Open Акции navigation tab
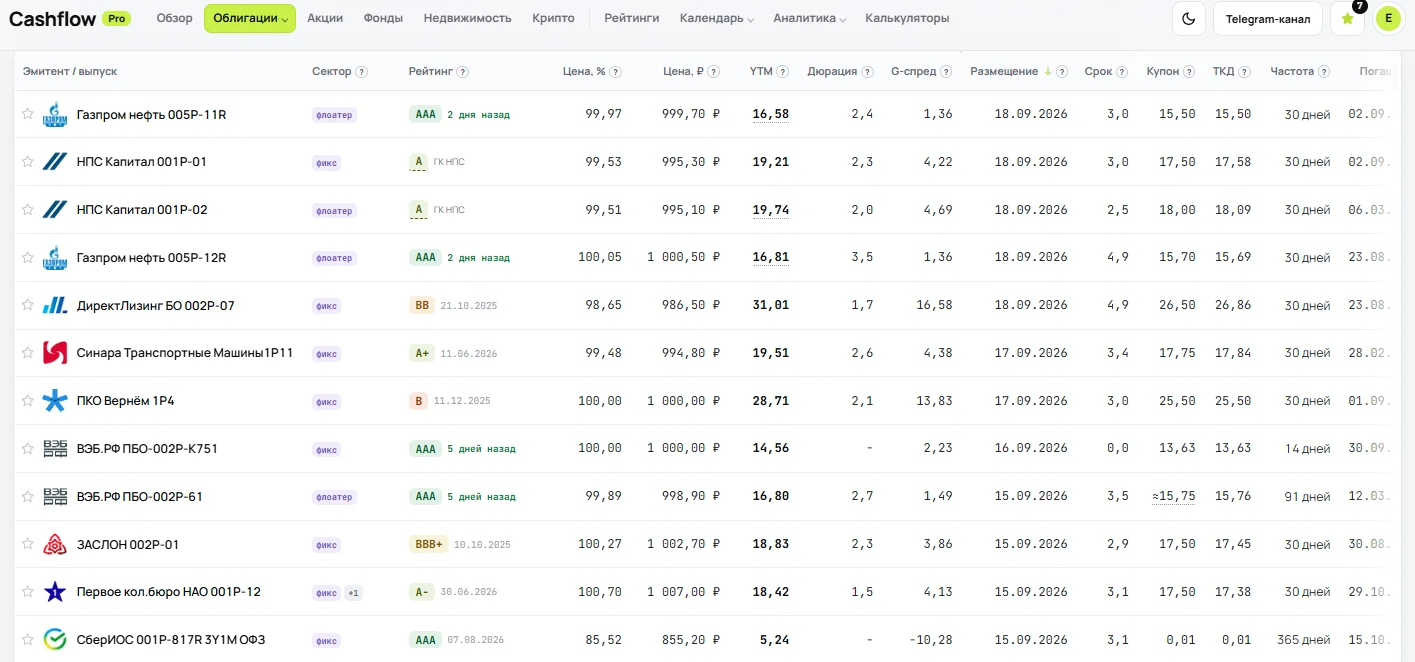The image size is (1415, 662). 325,18
